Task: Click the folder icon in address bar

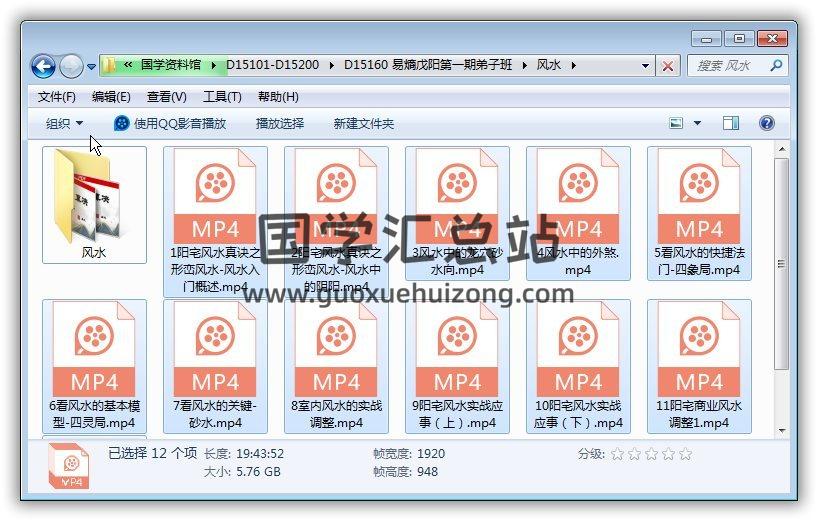Action: (109, 65)
